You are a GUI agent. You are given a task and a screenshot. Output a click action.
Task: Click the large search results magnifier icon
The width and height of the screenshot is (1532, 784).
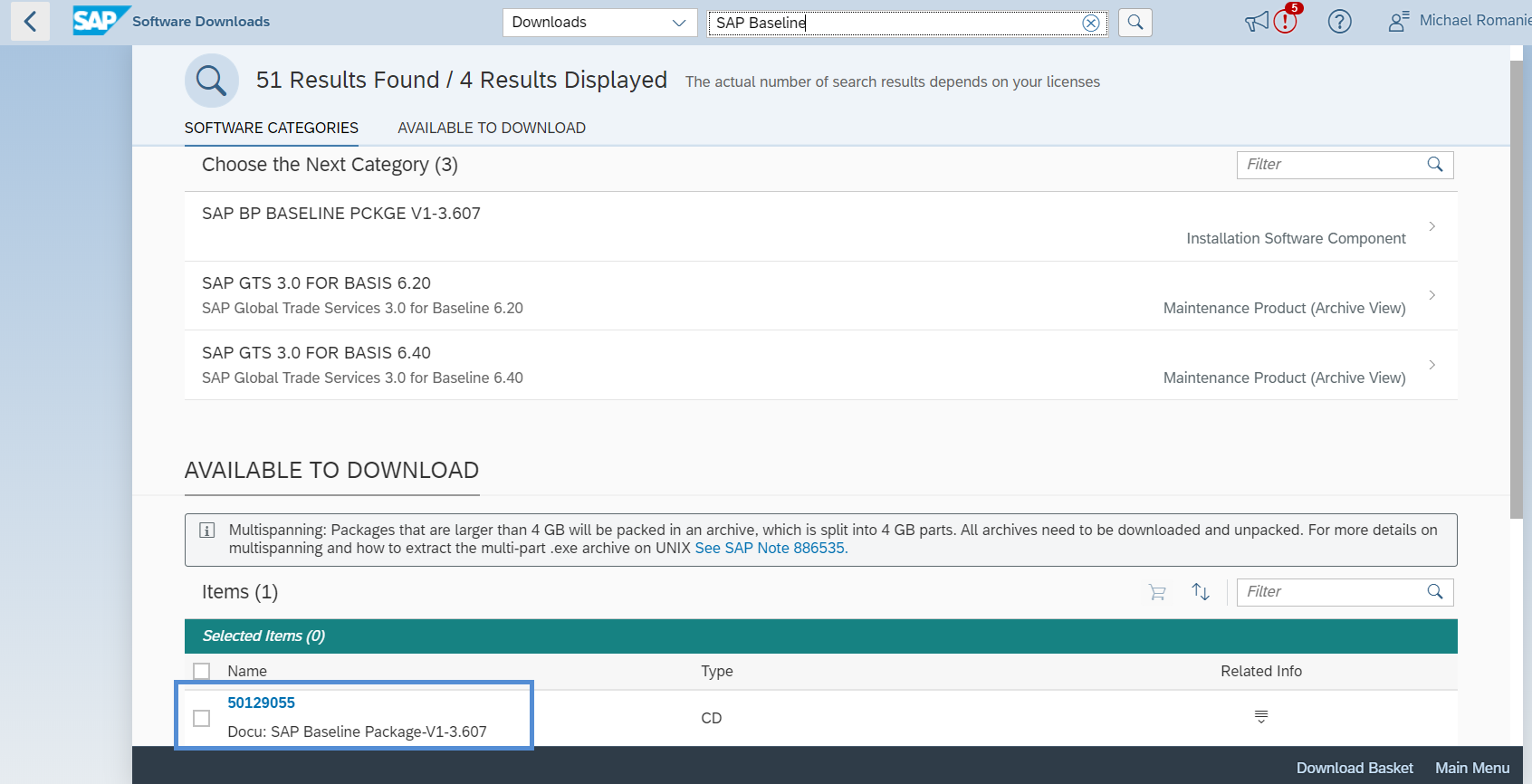coord(212,81)
